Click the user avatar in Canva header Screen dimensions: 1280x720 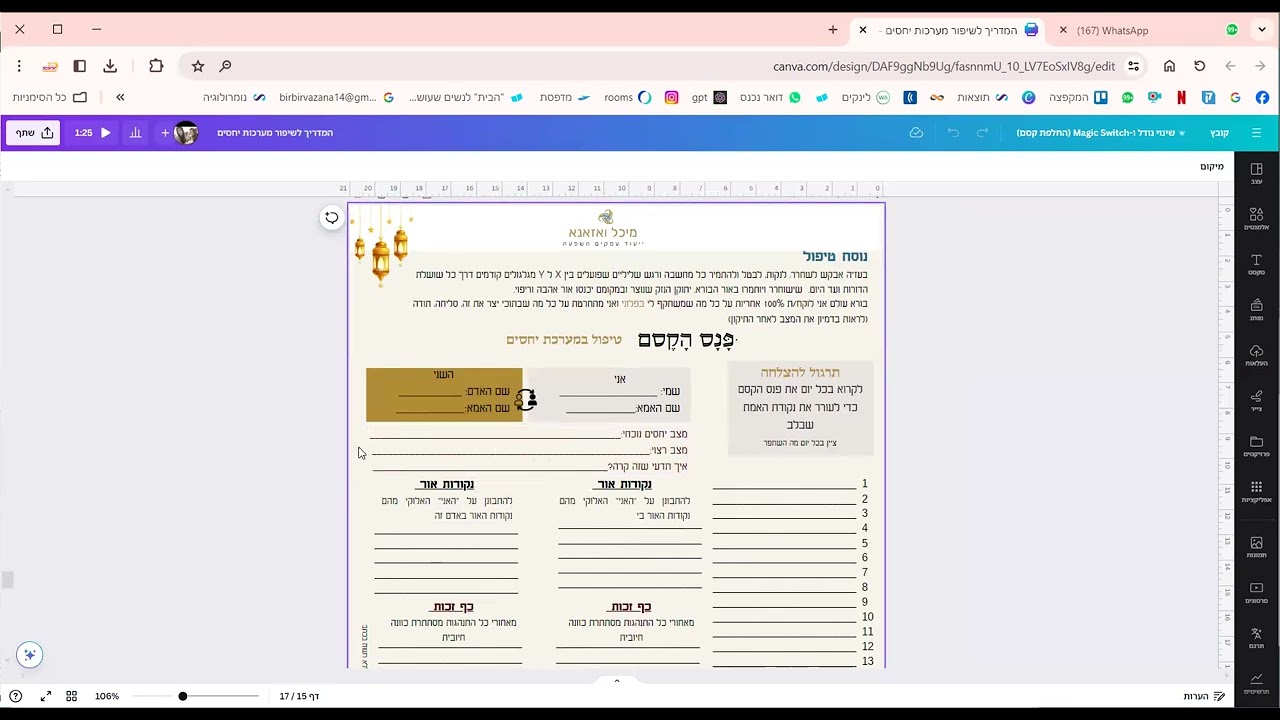point(186,132)
